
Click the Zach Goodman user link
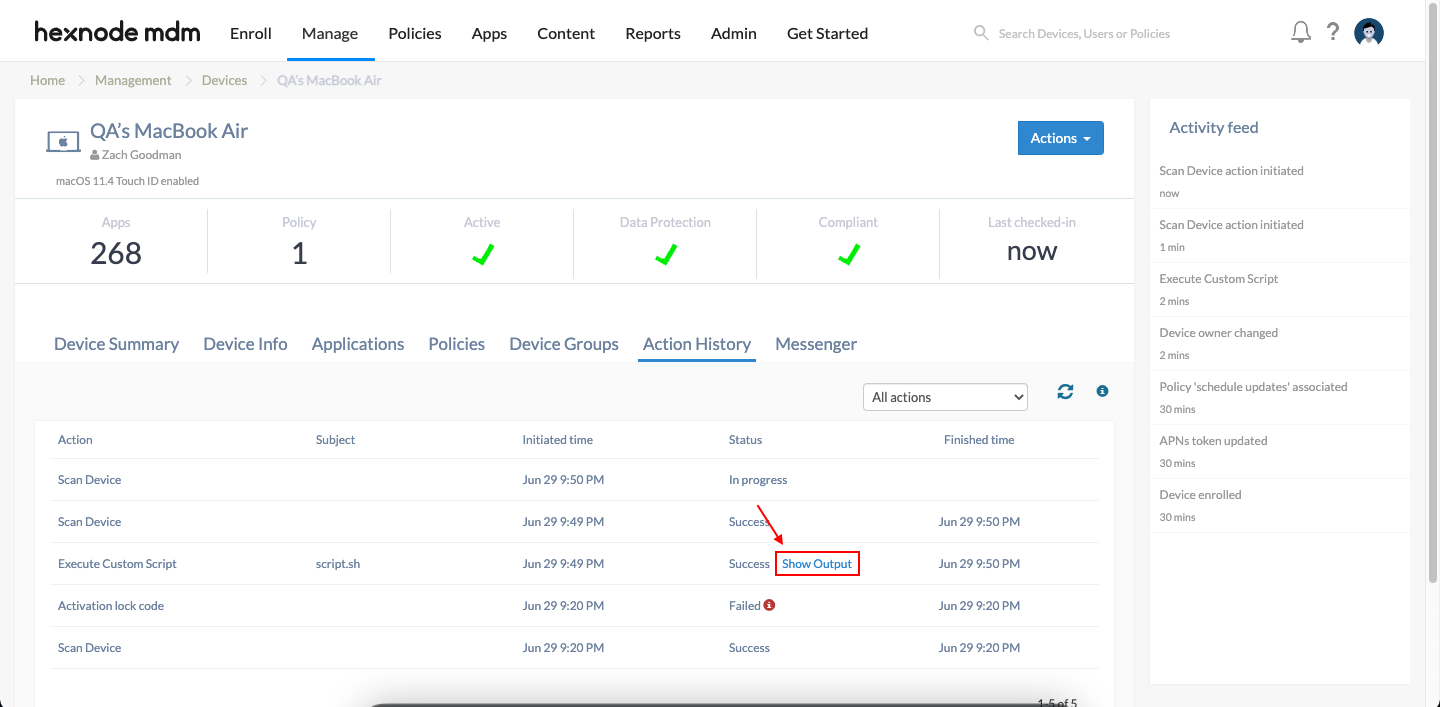click(141, 155)
